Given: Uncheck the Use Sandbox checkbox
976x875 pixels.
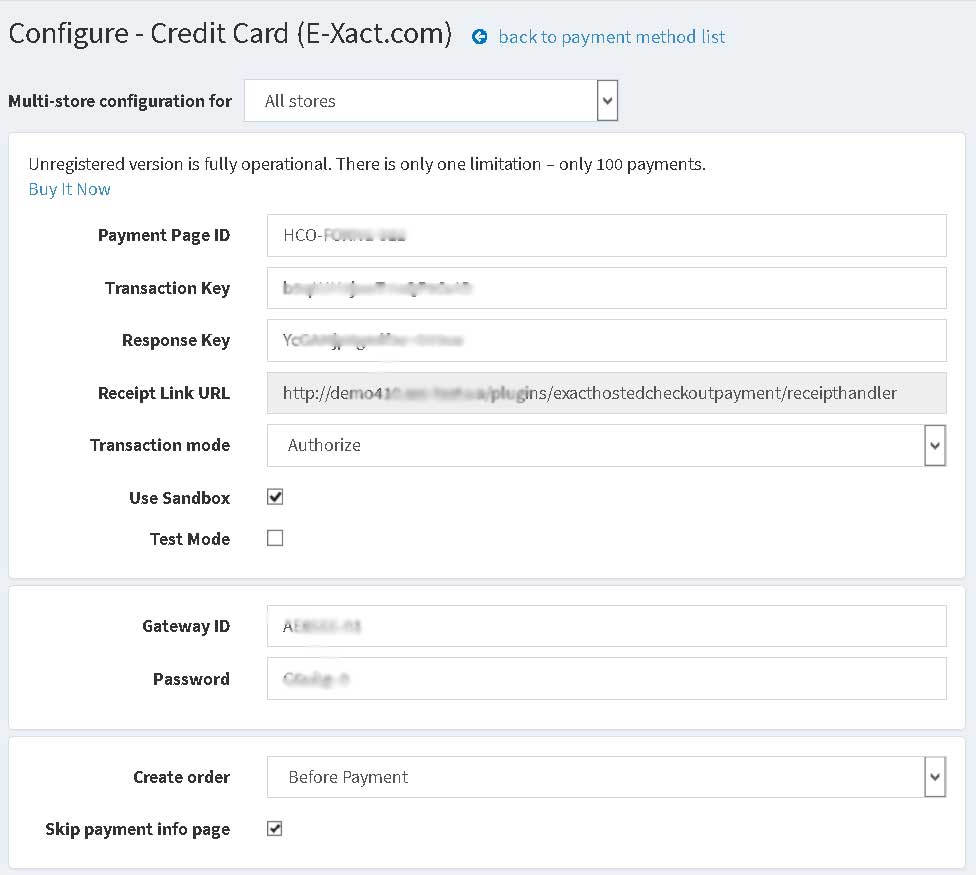Looking at the screenshot, I should 275,497.
